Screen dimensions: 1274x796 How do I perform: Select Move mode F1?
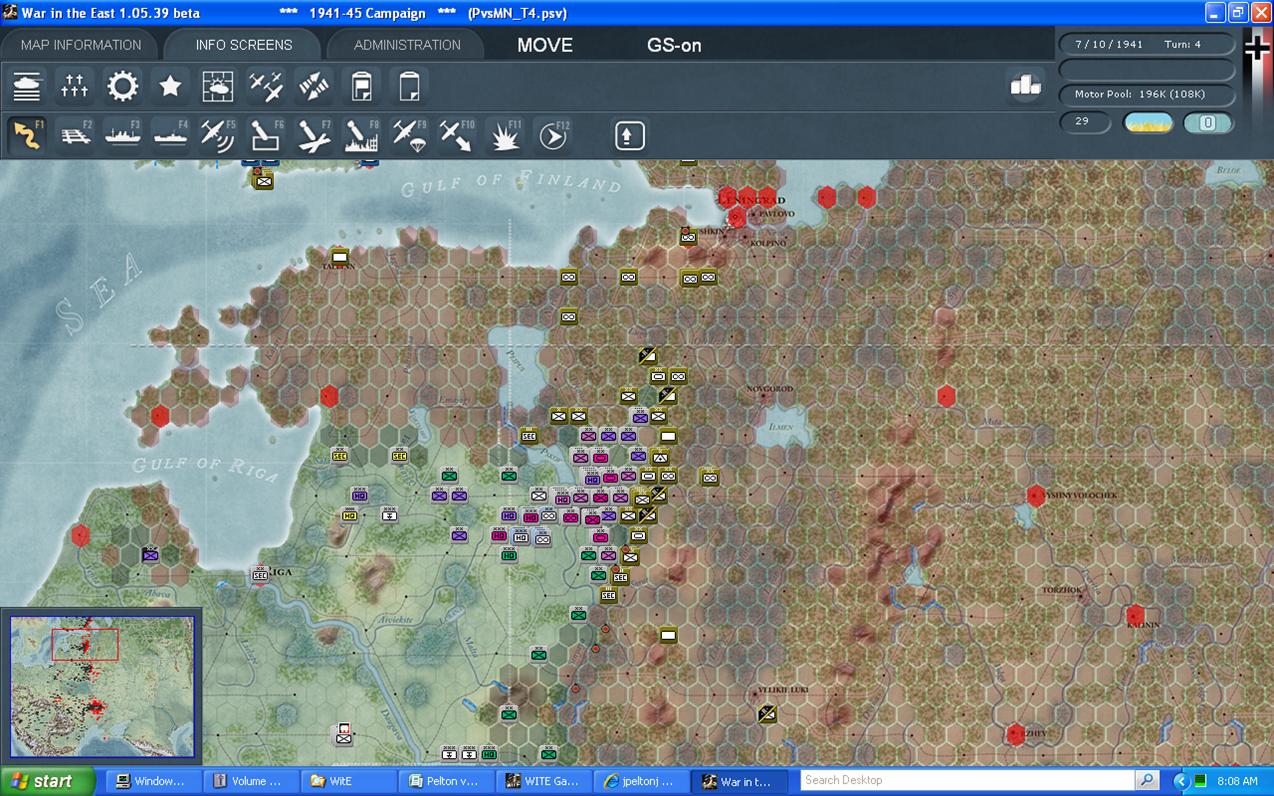[x=27, y=135]
